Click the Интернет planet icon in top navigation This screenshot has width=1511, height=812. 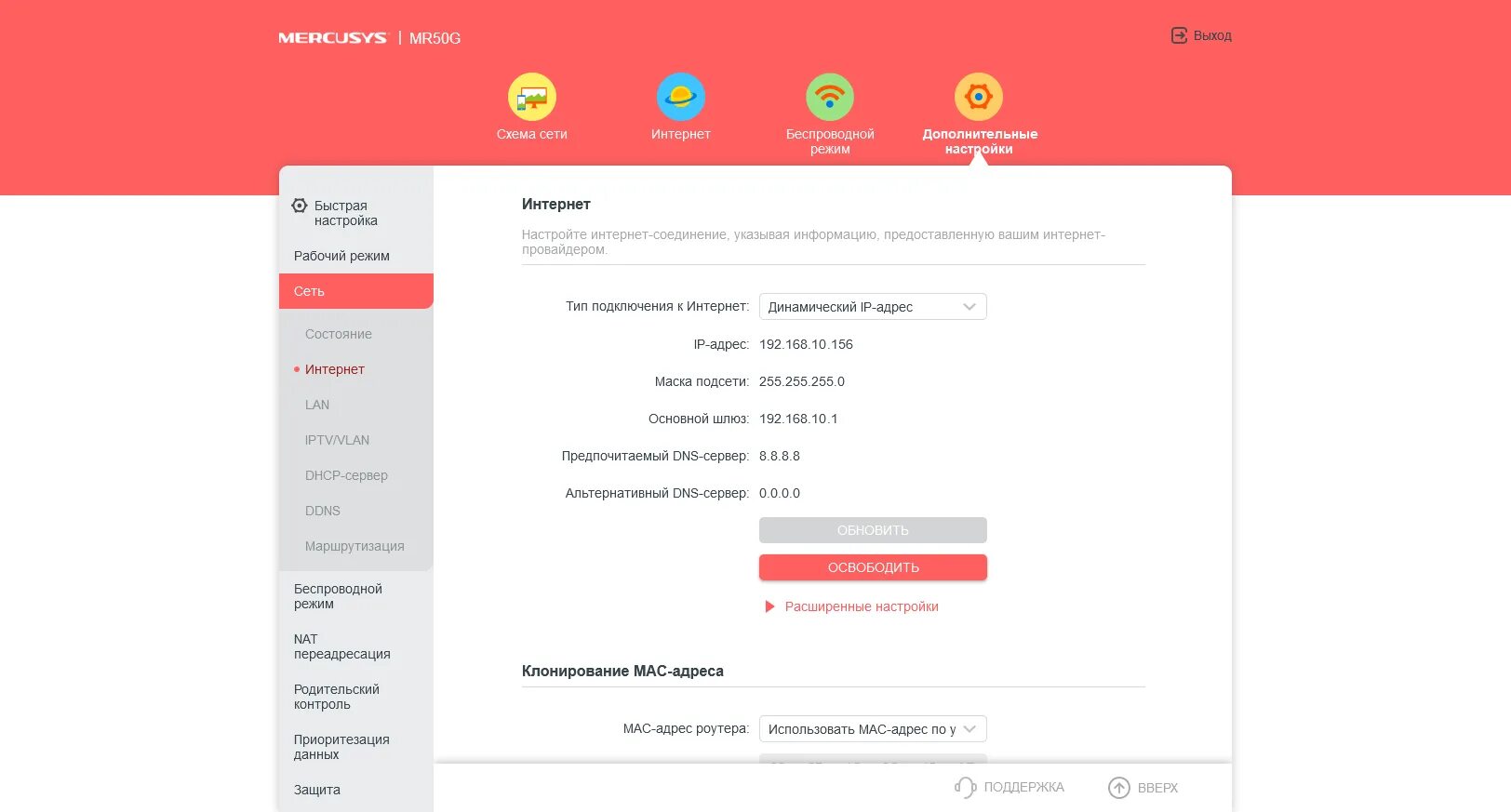coord(681,97)
